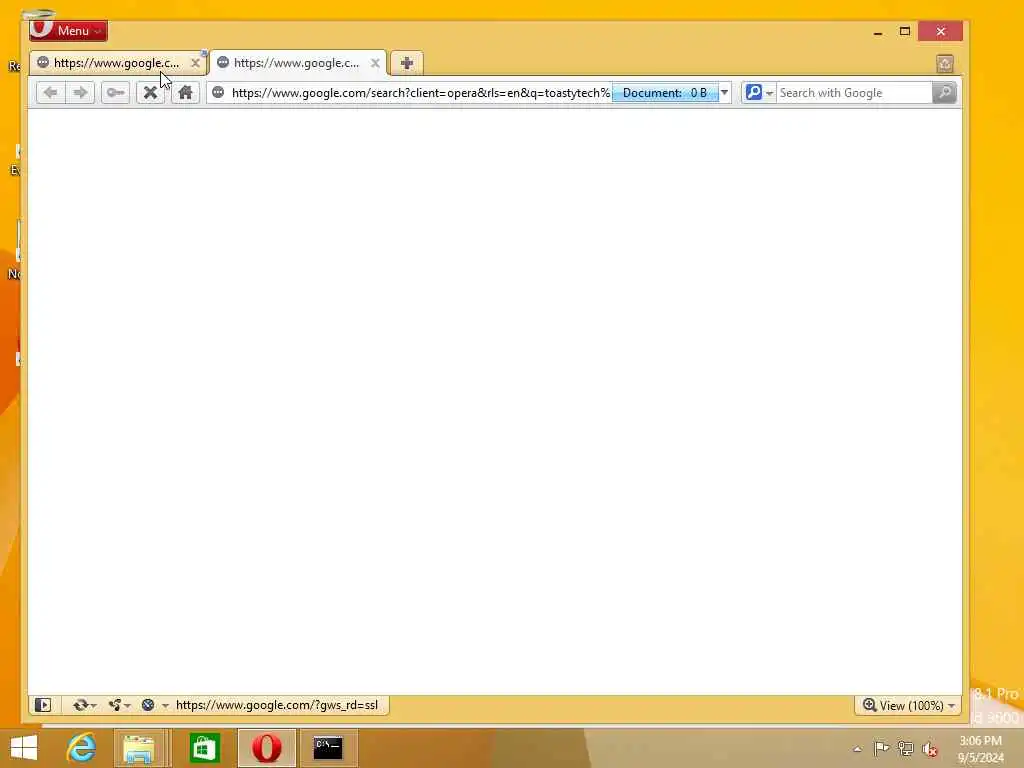Viewport: 1024px width, 768px height.
Task: Open the Opera Menu button
Action: coord(68,30)
